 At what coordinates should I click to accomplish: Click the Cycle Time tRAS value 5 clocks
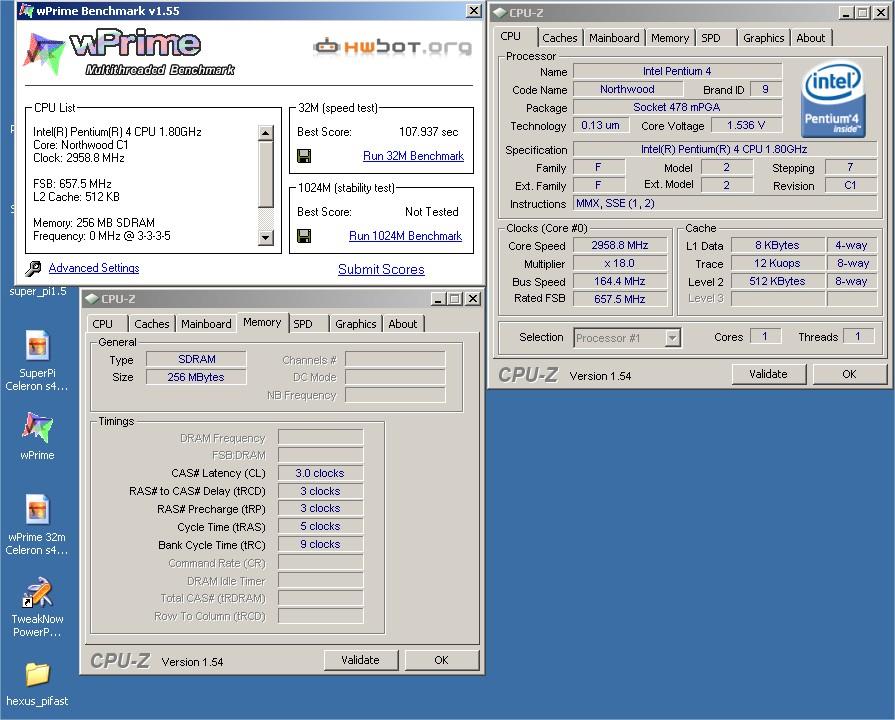click(320, 526)
